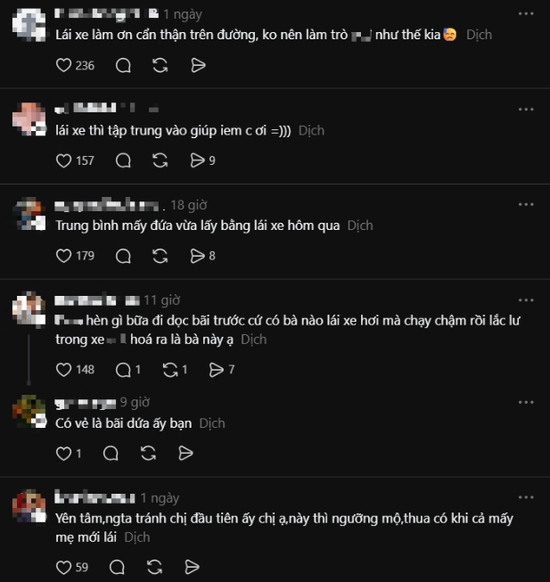Open the top commenter's avatar
Viewport: 550px width, 582px height.
(x=29, y=24)
